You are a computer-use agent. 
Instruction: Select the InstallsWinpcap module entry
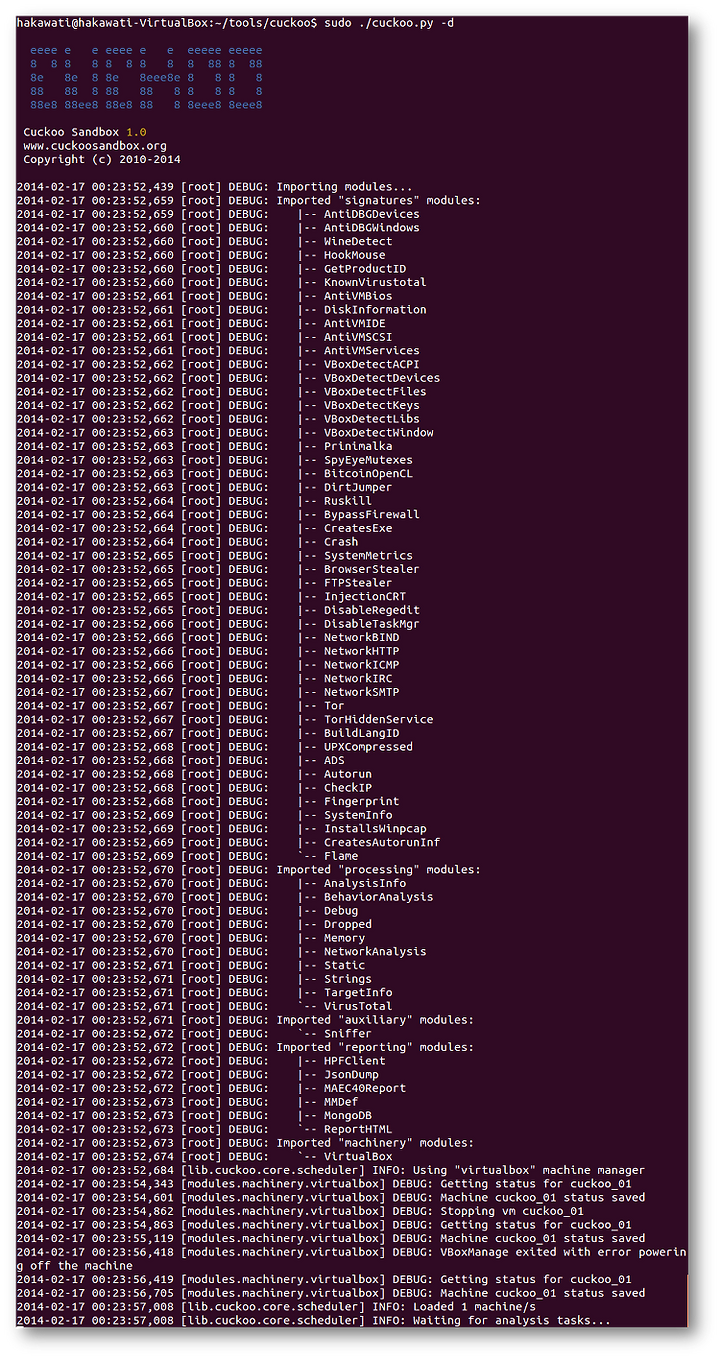coord(375,829)
